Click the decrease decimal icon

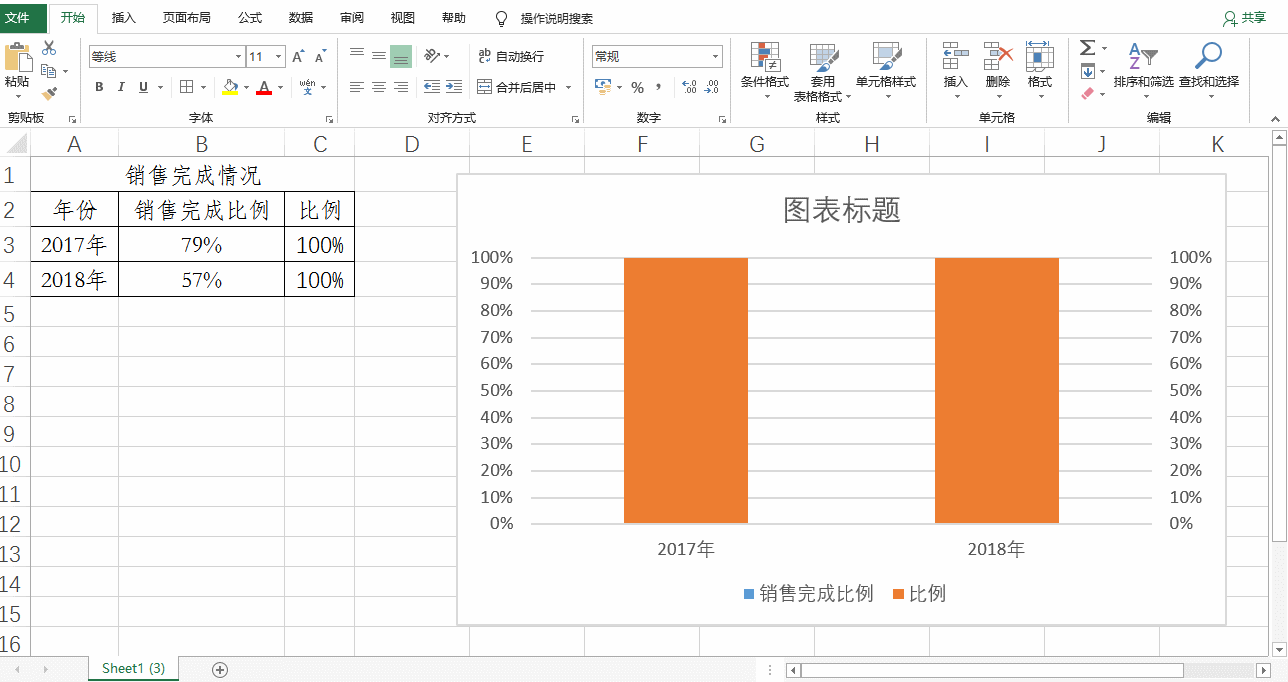711,87
